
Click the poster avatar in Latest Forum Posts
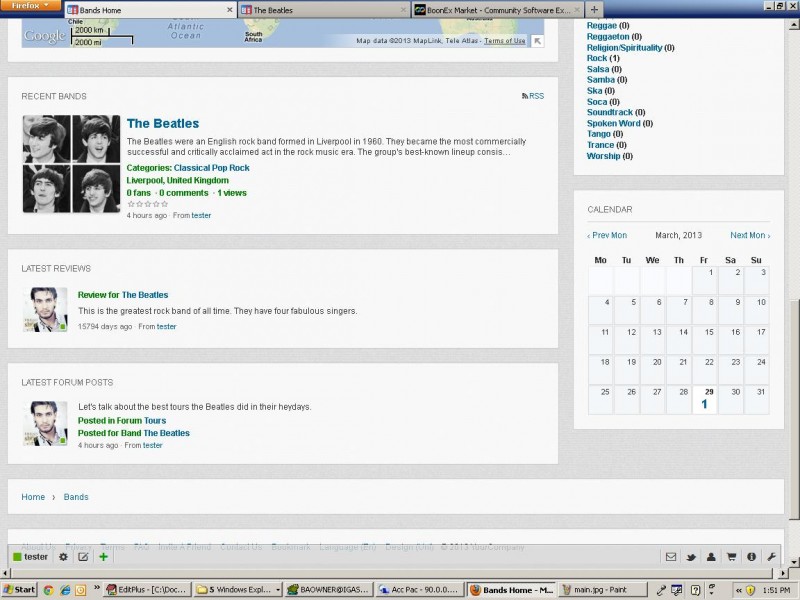coord(45,423)
